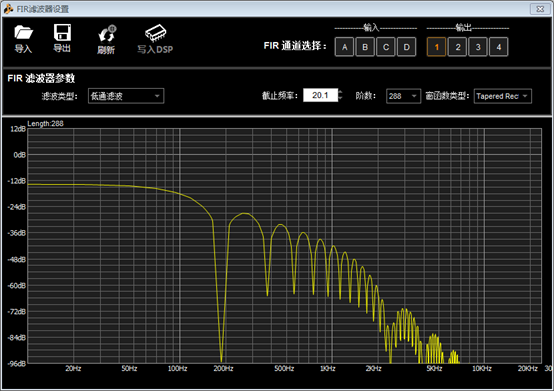Click the cutoff frequency field showing 20.1
This screenshot has height=391, width=554.
tap(320, 95)
